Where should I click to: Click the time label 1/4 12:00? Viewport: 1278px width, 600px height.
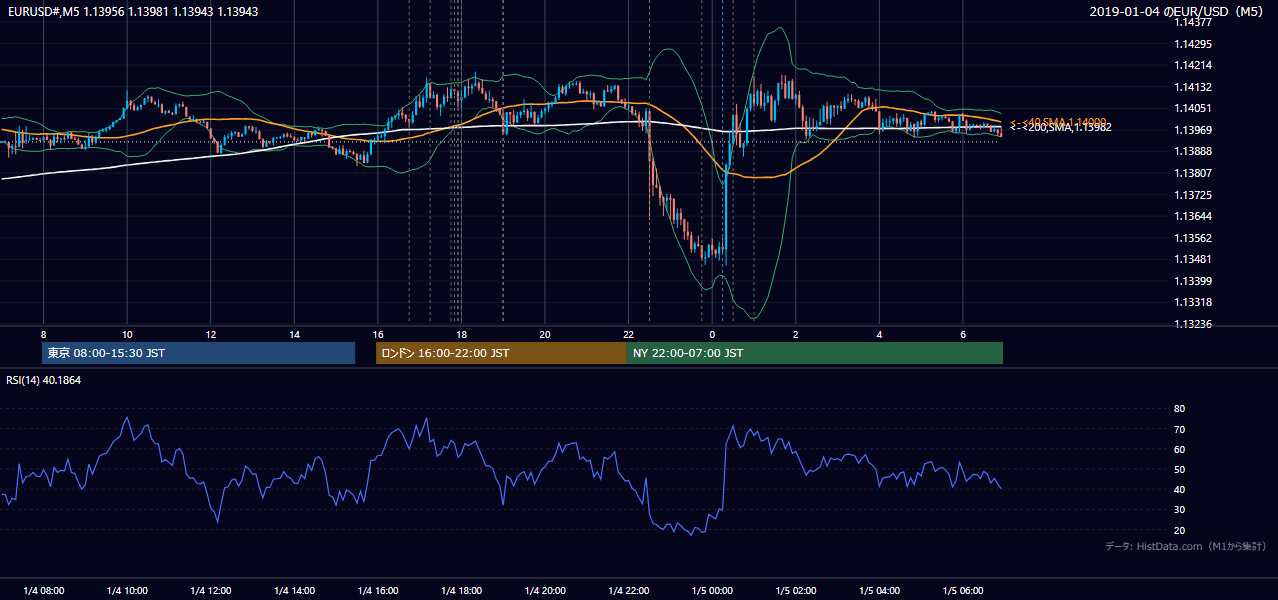click(x=210, y=591)
